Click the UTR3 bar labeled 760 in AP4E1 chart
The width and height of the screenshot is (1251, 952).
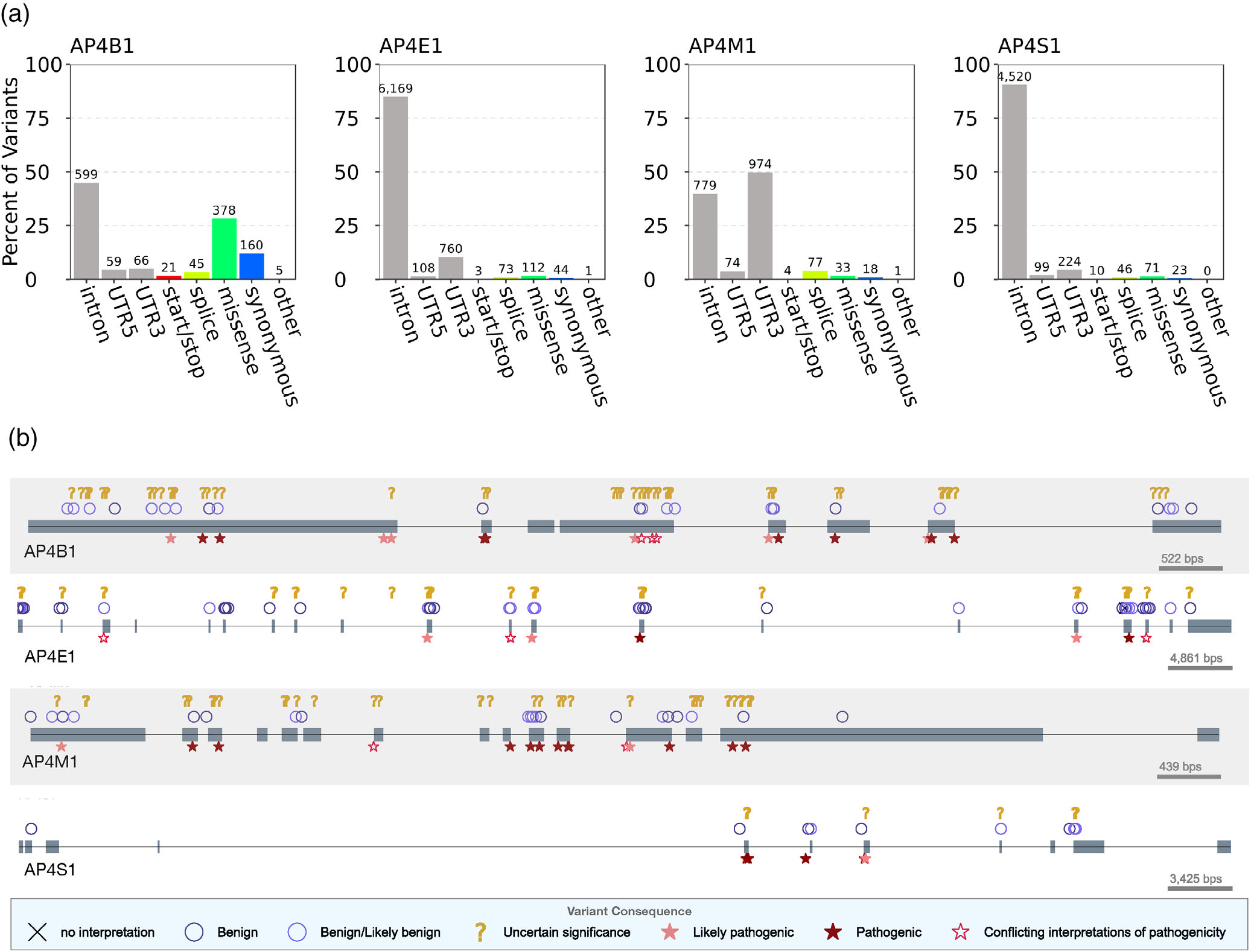(x=451, y=268)
